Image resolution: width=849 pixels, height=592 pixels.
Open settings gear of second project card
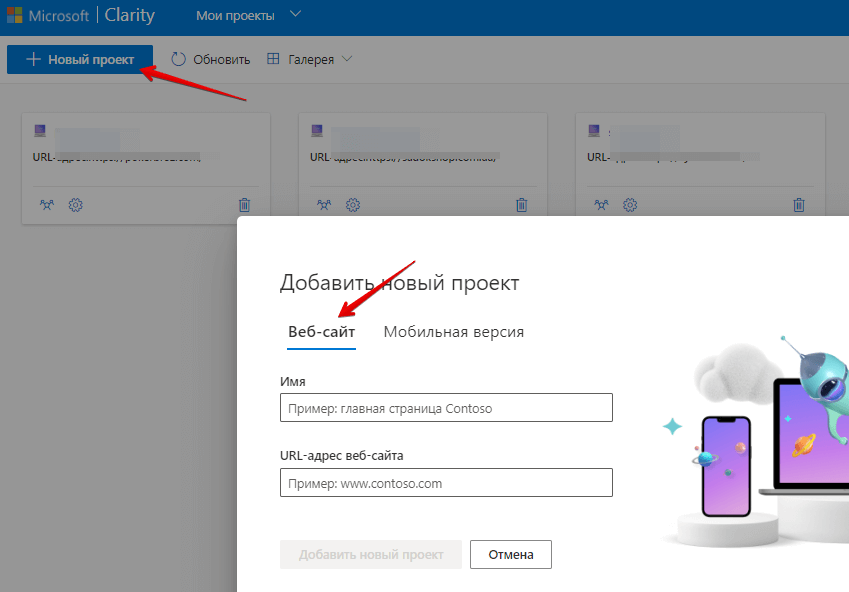(x=352, y=205)
